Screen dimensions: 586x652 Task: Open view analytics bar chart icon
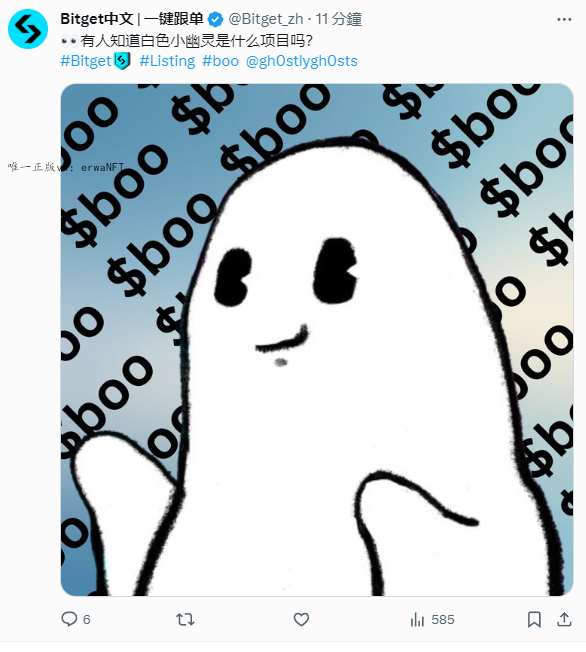417,620
